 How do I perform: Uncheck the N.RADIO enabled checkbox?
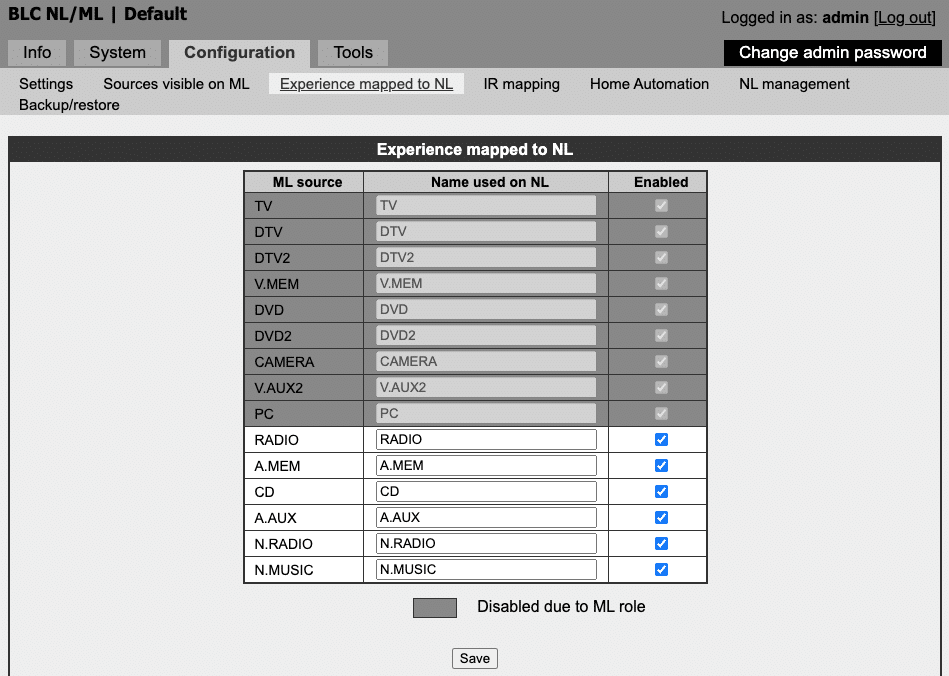661,543
